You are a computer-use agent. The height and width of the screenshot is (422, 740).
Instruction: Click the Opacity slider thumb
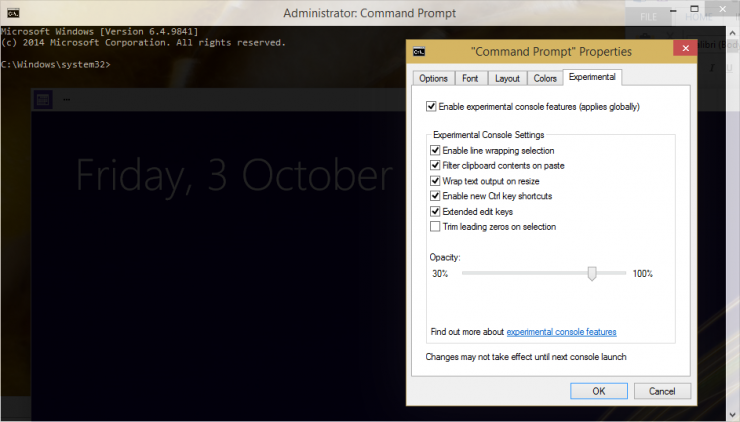[x=592, y=273]
